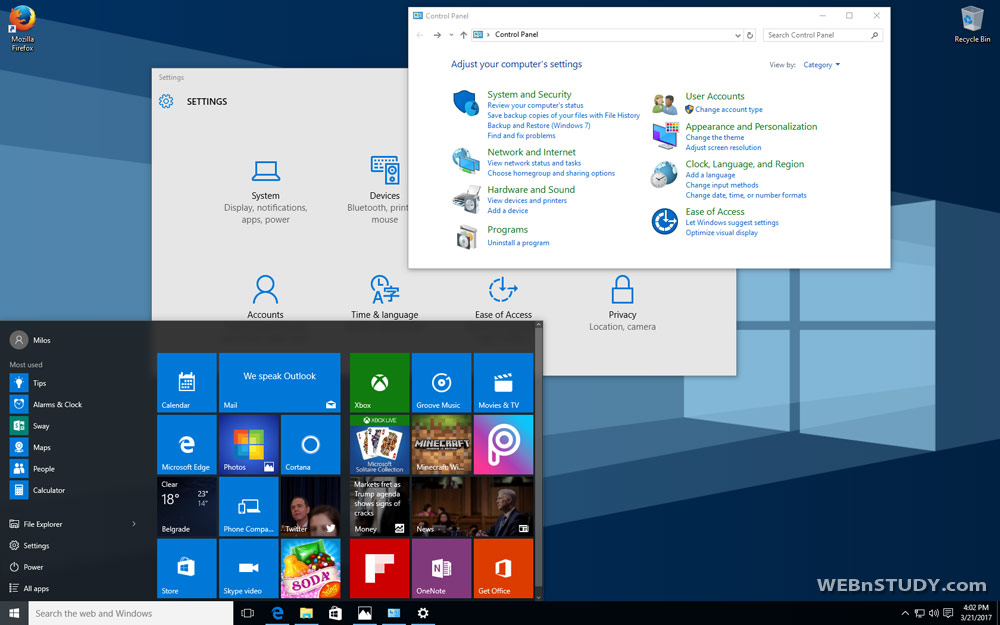1000x625 pixels.
Task: Open Settings from the Start menu list
Action: [x=29, y=546]
